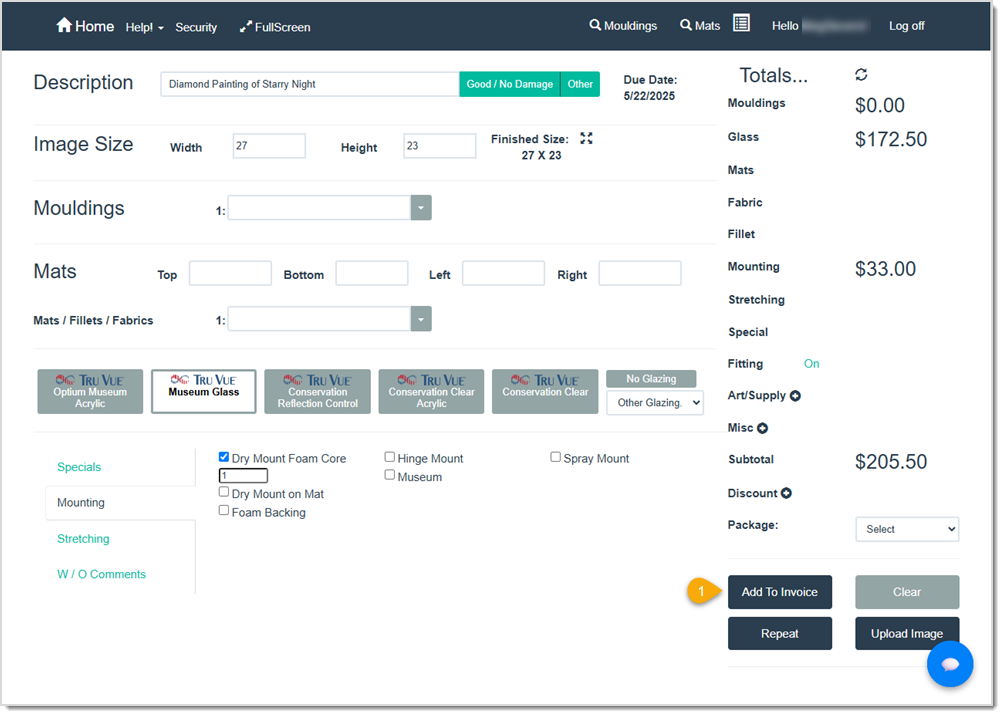This screenshot has height=716, width=1003.
Task: Click the Art/Supply plus icon
Action: click(795, 395)
